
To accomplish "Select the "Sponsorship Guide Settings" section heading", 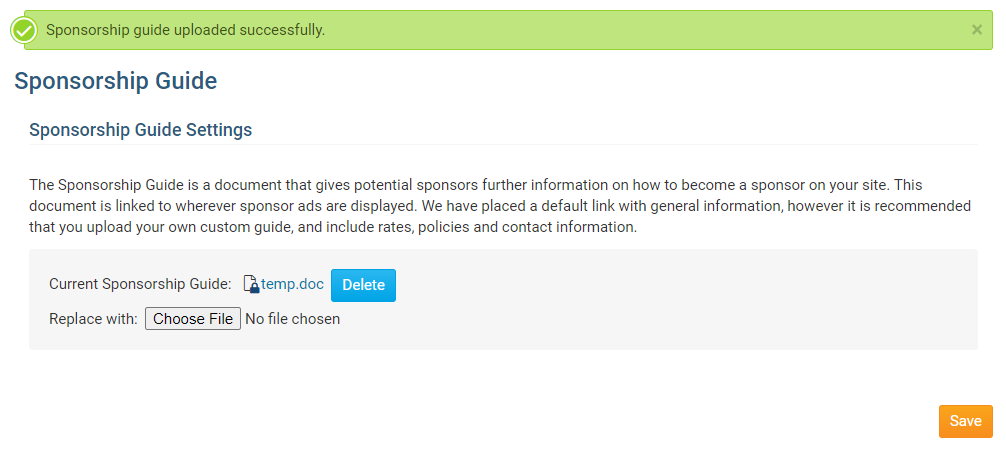I will (140, 130).
